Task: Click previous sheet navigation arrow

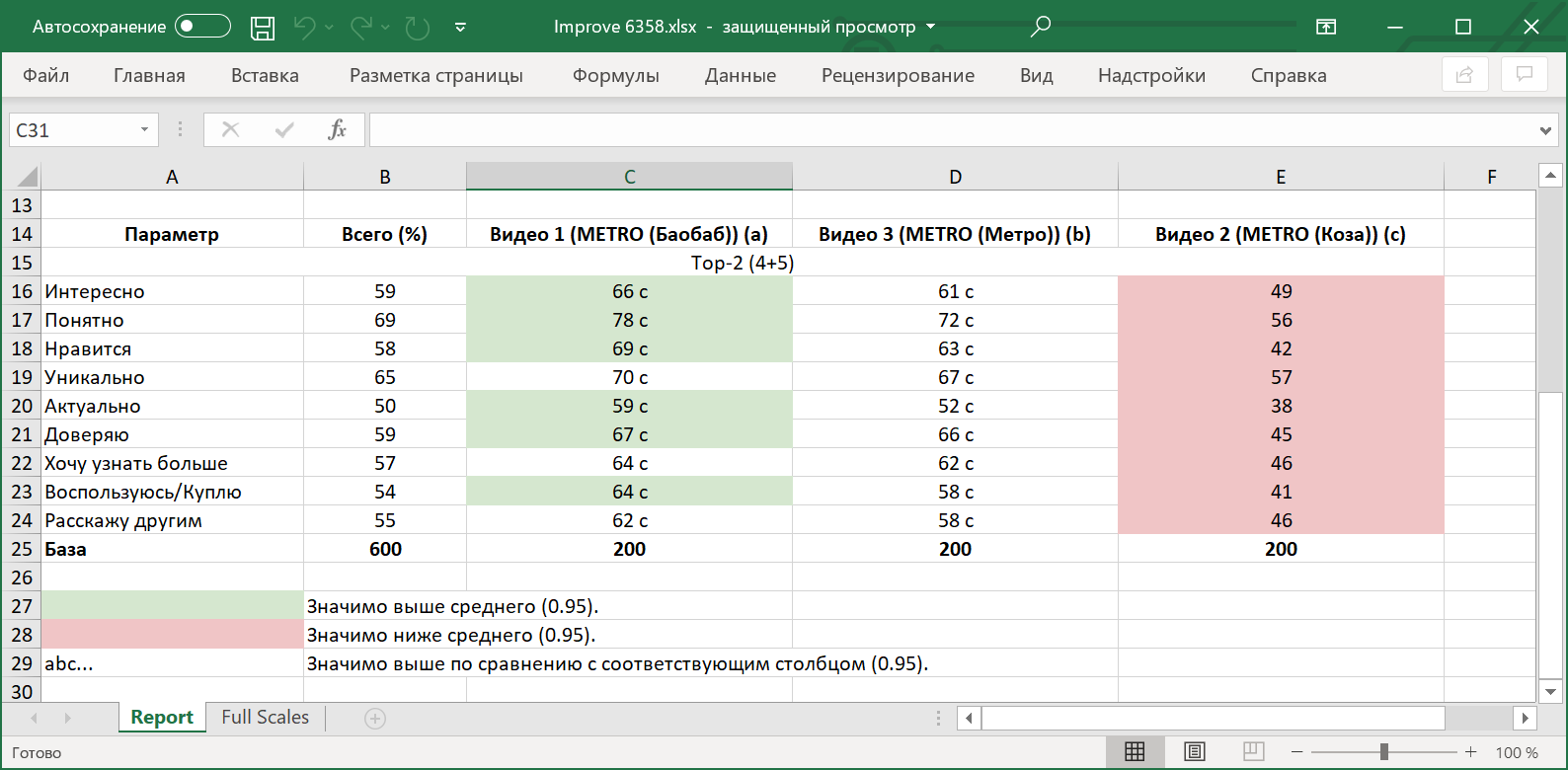Action: click(x=35, y=718)
